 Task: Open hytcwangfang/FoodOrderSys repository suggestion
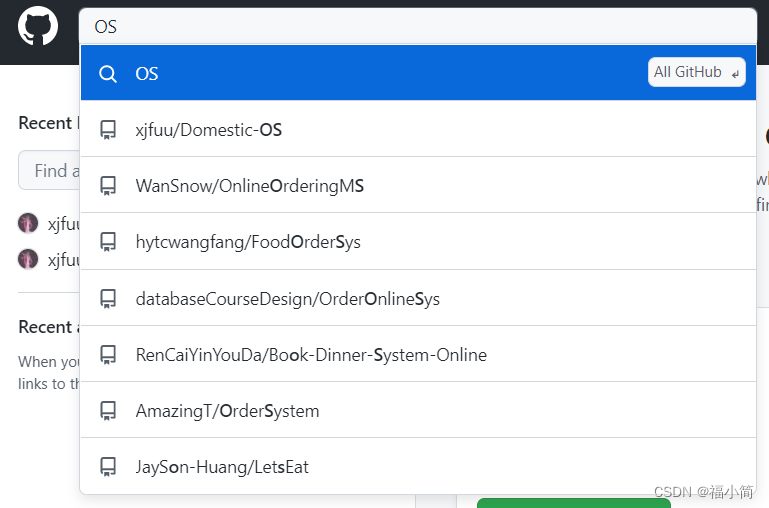pyautogui.click(x=418, y=241)
